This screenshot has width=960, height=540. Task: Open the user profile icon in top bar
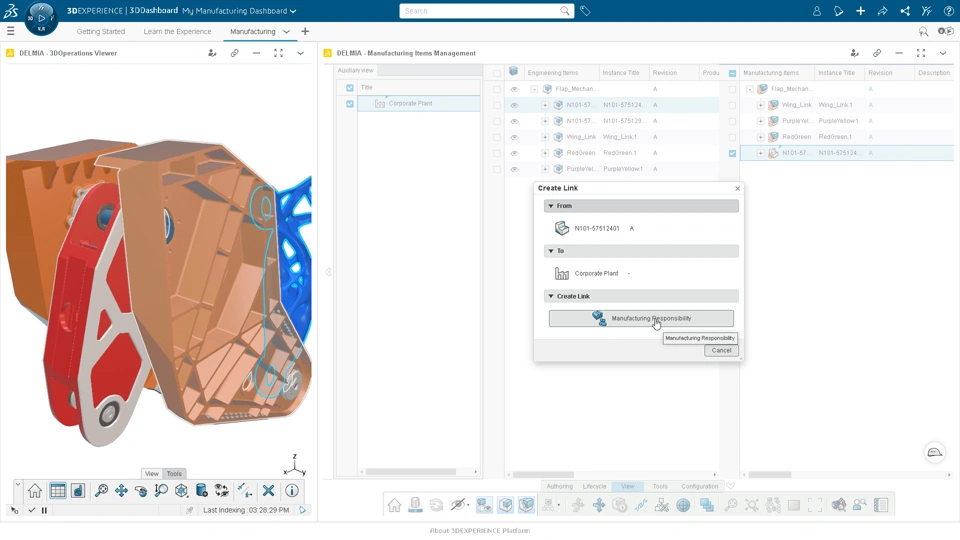[816, 11]
